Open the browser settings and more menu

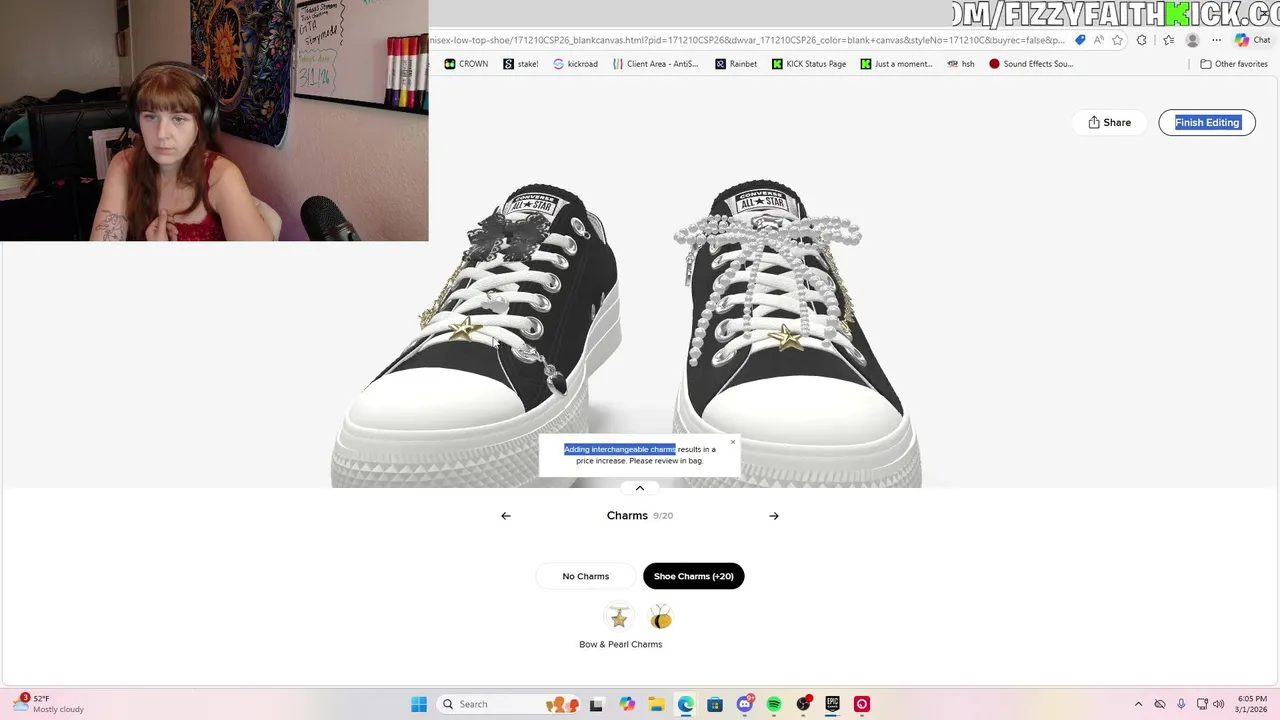pyautogui.click(x=1216, y=40)
